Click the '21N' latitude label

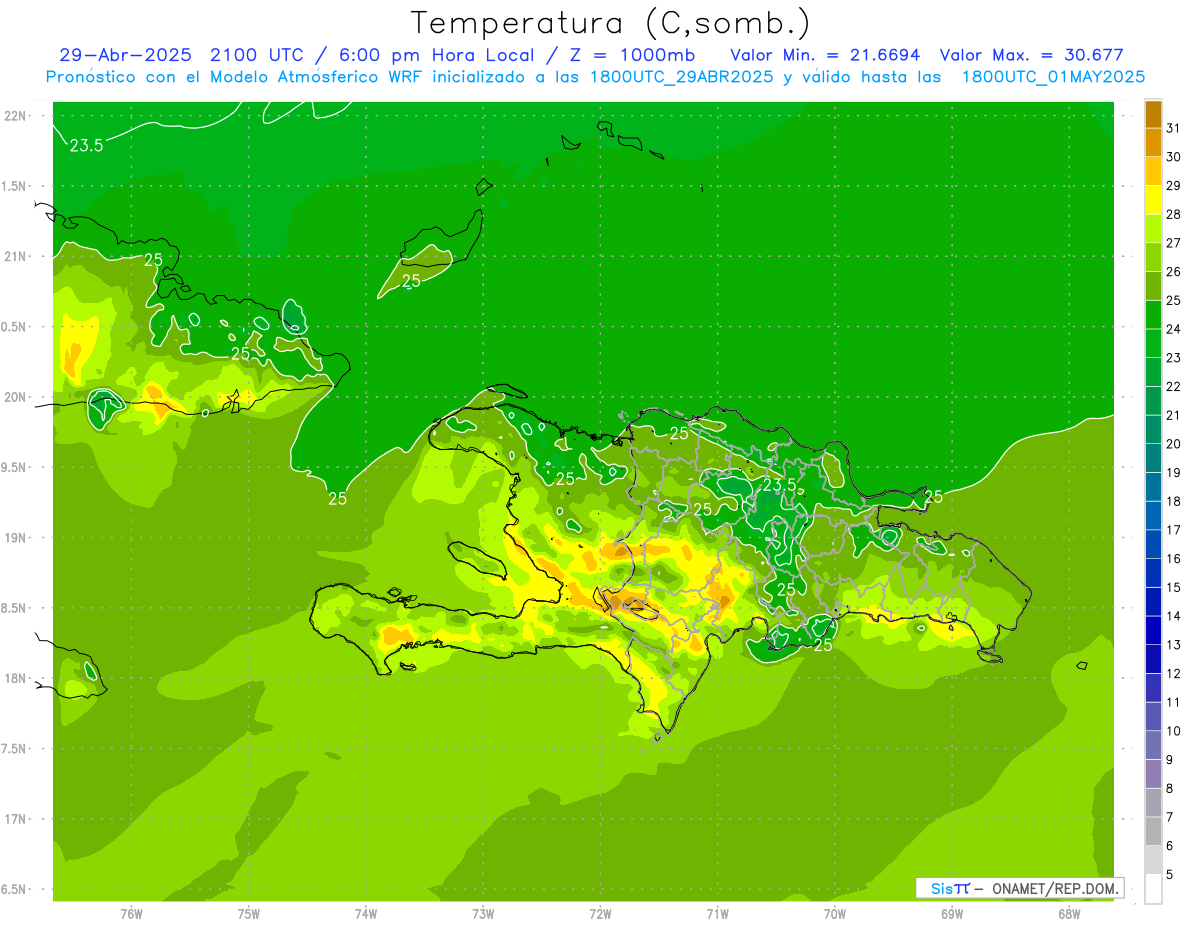[x=15, y=257]
